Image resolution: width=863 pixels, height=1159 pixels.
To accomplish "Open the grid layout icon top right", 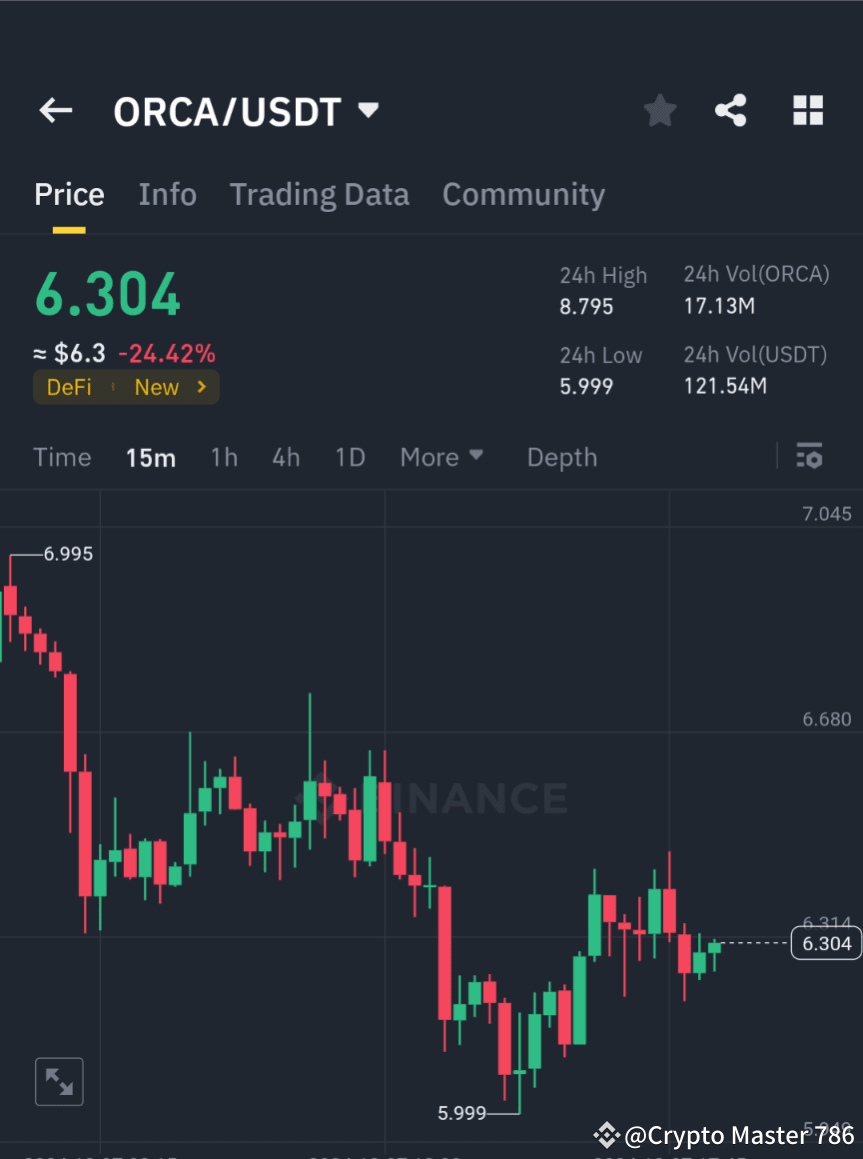I will [807, 111].
